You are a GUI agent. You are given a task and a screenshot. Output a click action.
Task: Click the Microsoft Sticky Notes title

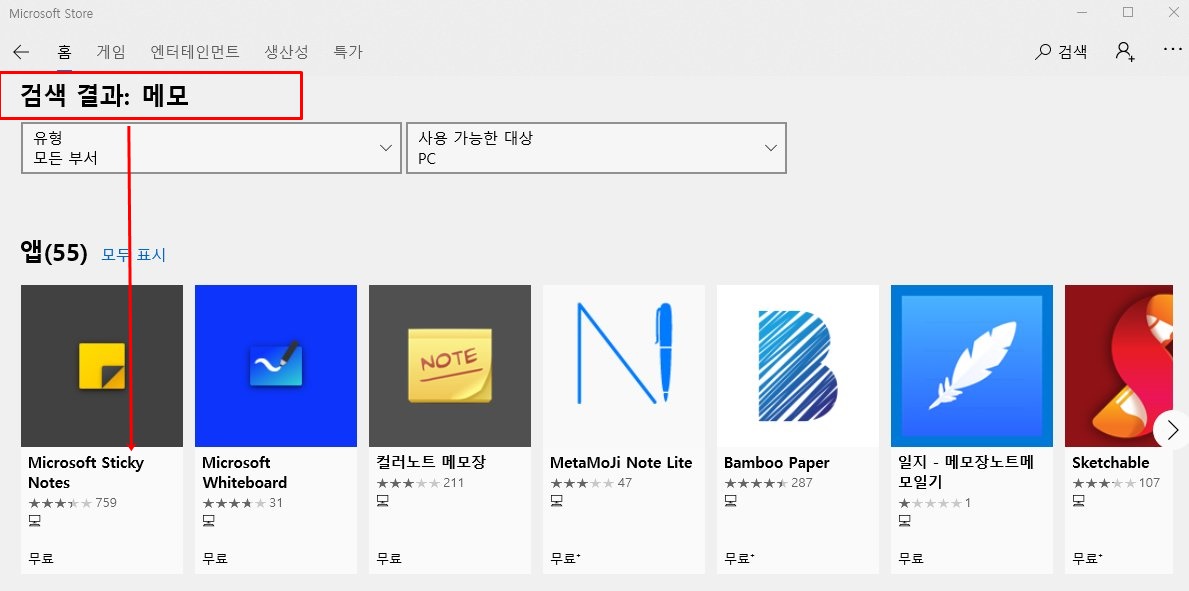(86, 473)
